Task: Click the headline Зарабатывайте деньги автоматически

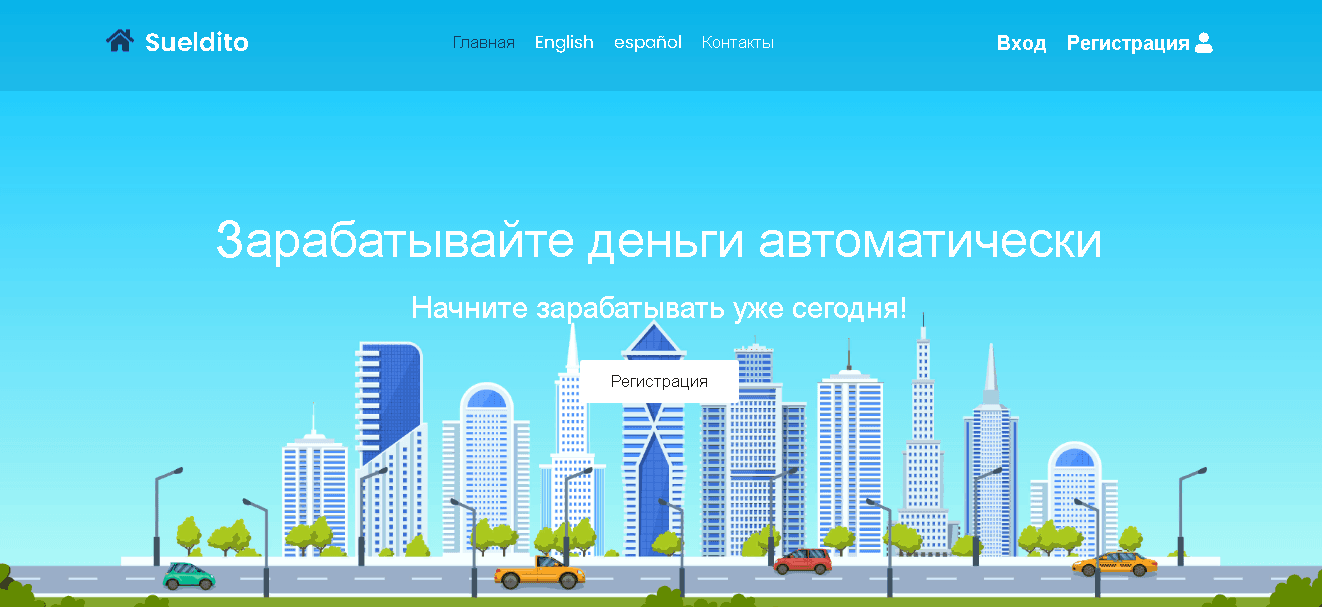Action: point(659,241)
